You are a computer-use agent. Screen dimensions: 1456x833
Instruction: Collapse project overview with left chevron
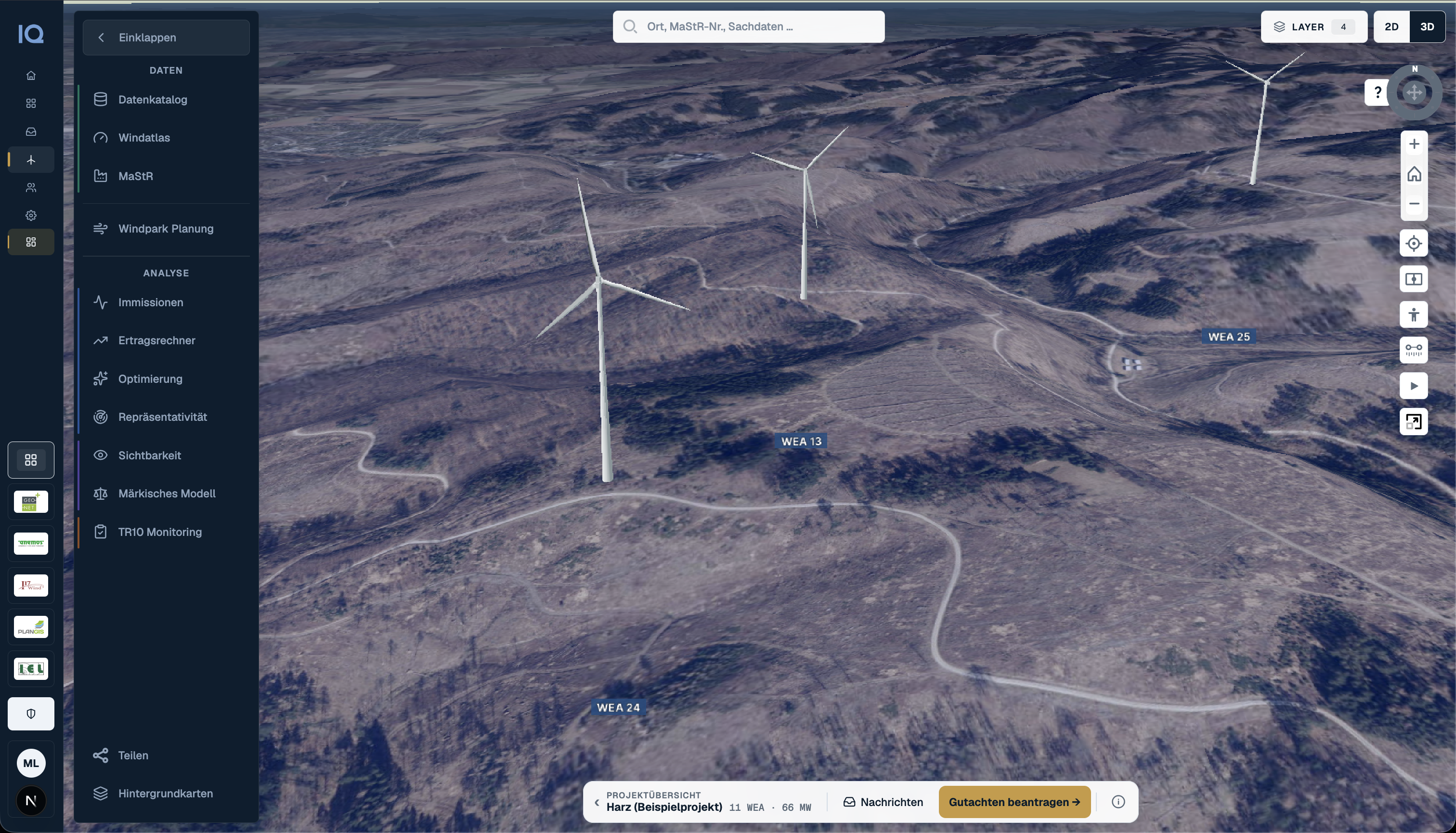tap(597, 802)
